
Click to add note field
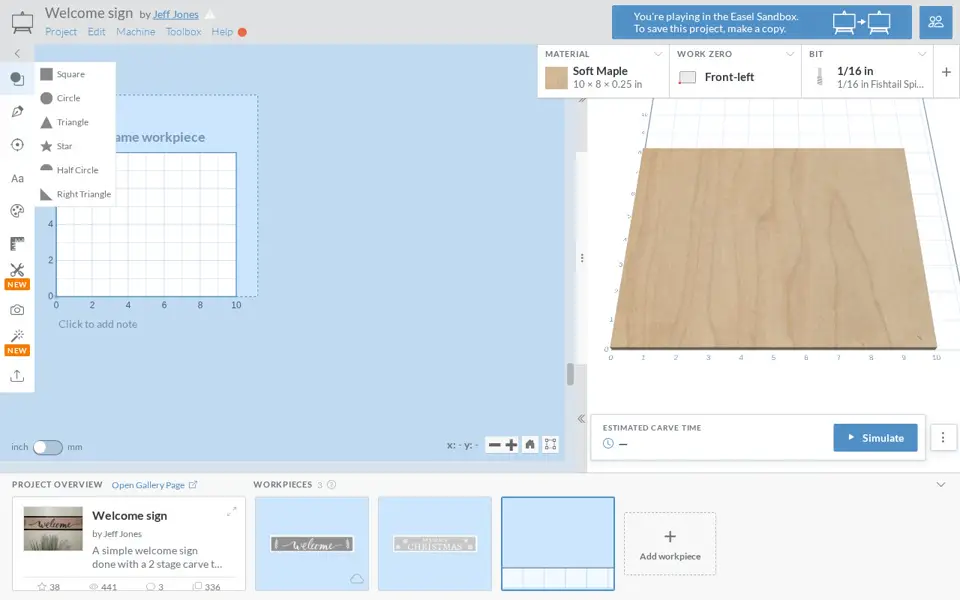98,324
